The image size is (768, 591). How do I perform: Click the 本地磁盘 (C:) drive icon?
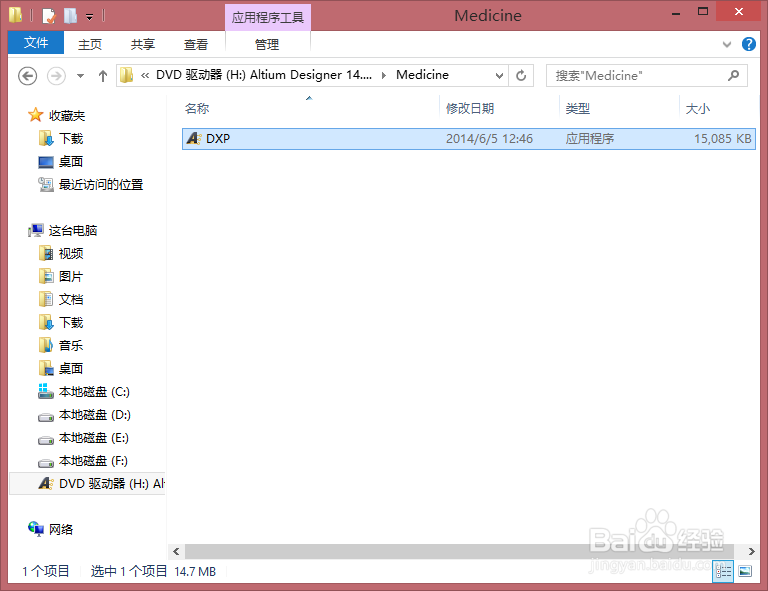[x=46, y=391]
